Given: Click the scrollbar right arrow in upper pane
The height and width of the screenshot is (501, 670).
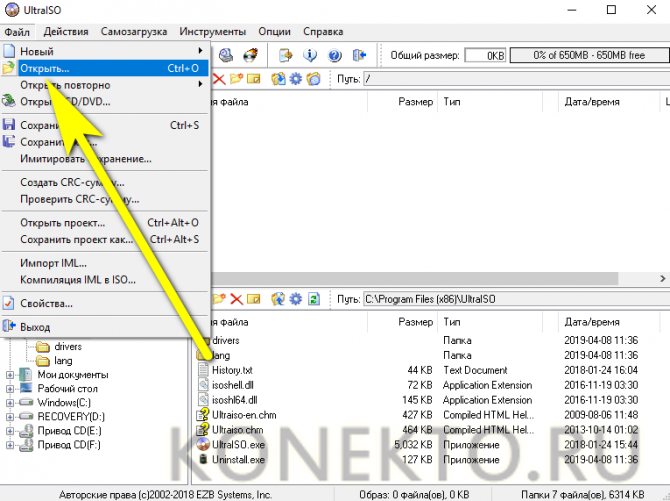Looking at the screenshot, I should [662, 278].
